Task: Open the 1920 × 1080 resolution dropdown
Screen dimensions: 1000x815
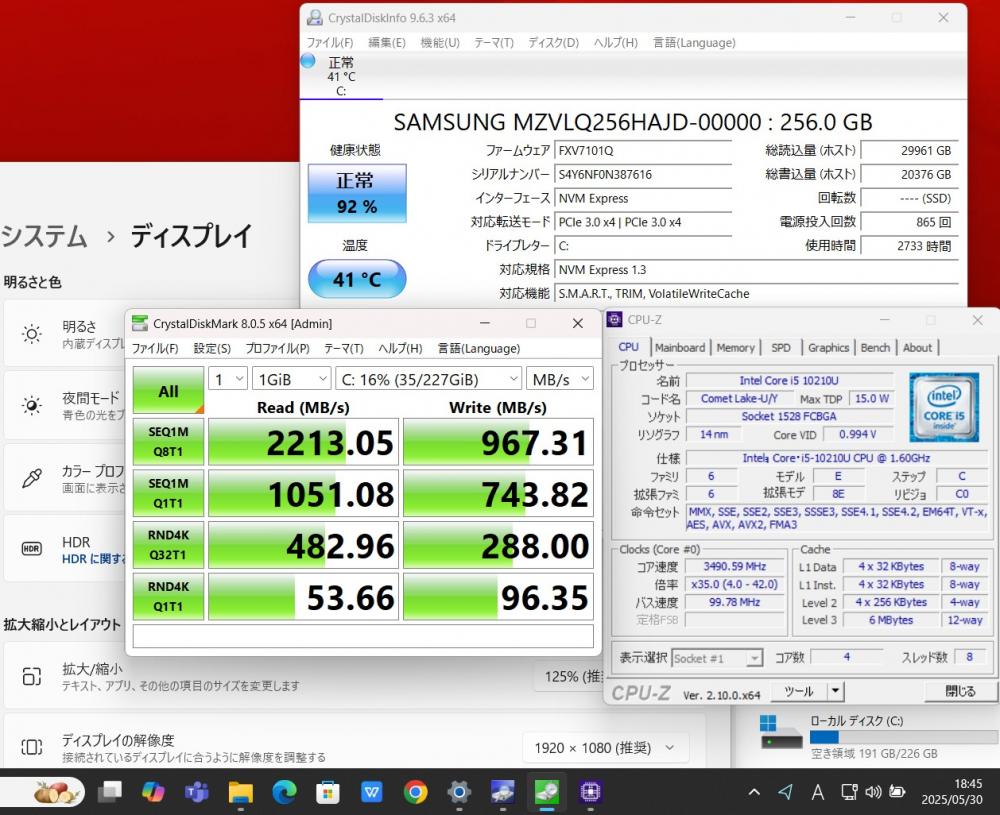Action: click(605, 747)
